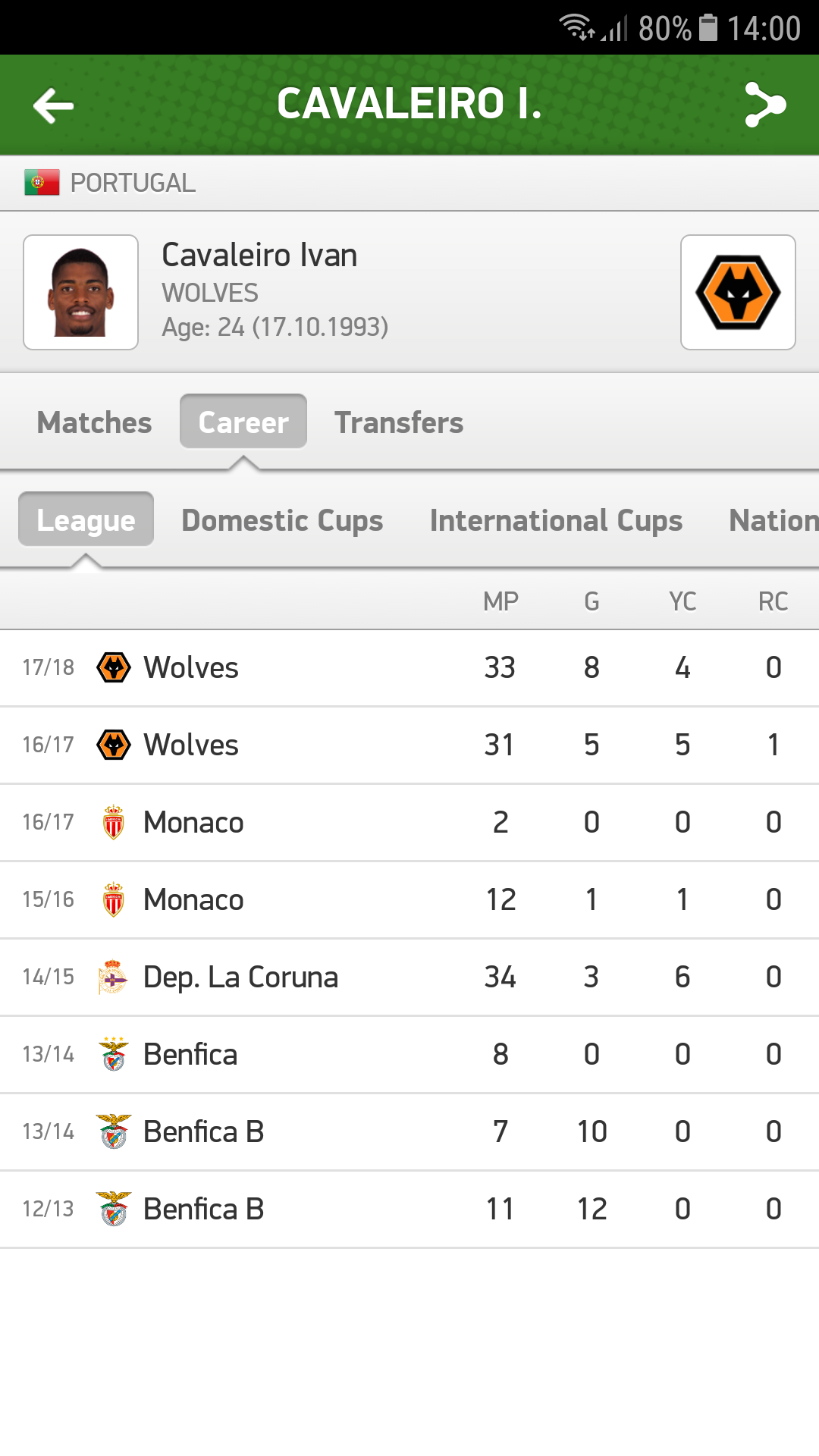Open 16/17 Monaco season row
Viewport: 819px width, 1456px height.
pos(409,822)
